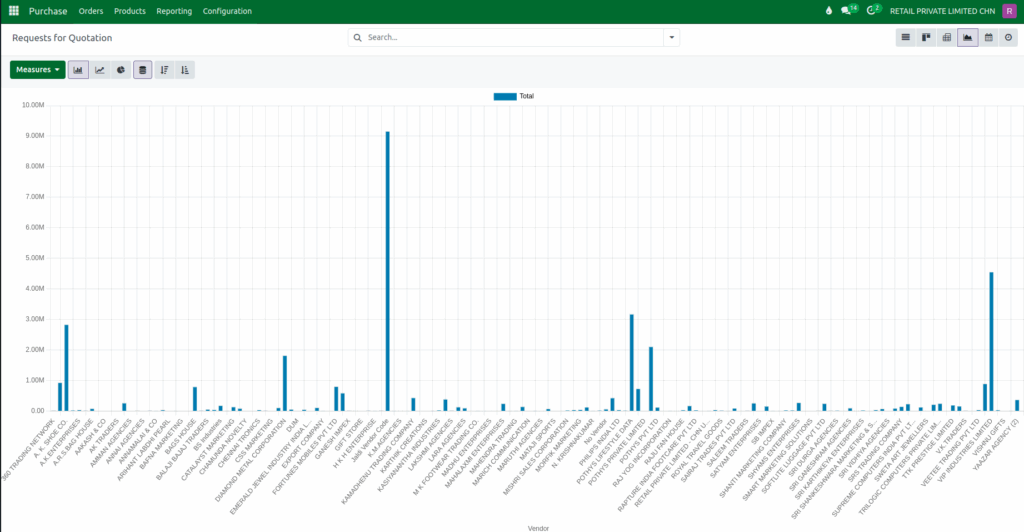Viewport: 1024px width, 532px height.
Task: Switch to calendar view
Action: pyautogui.click(x=989, y=38)
